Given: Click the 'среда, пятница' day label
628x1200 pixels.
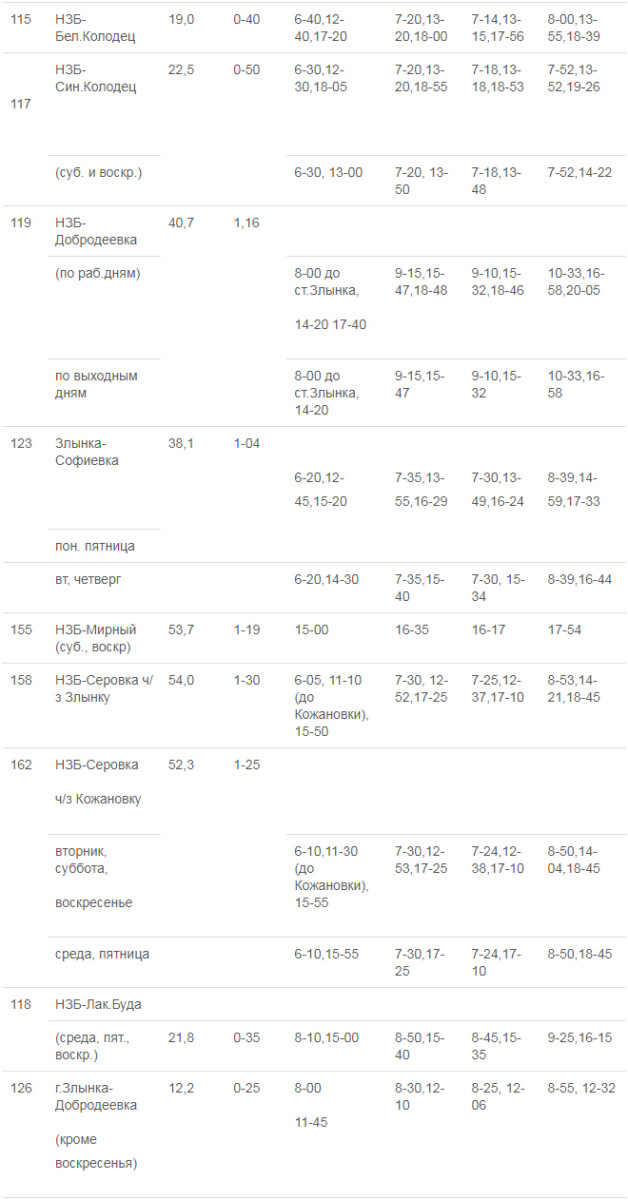Looking at the screenshot, I should click(102, 954).
